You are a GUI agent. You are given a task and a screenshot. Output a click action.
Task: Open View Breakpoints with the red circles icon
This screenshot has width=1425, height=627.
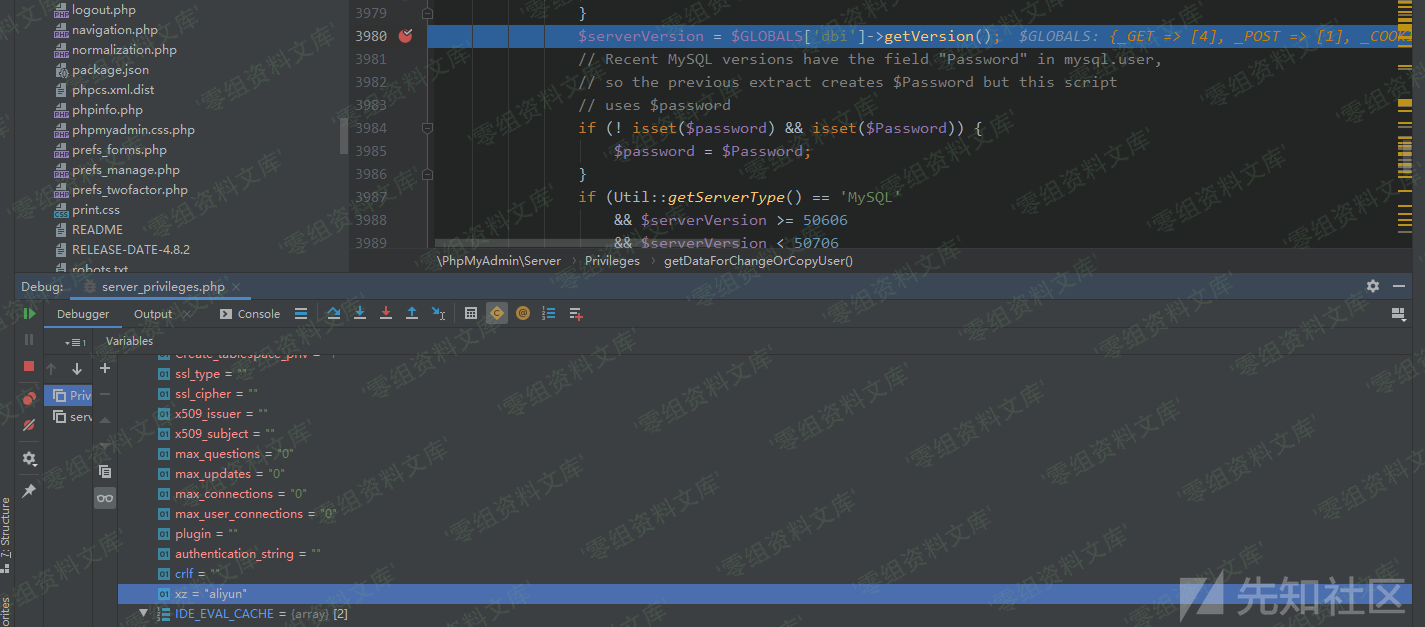[29, 398]
